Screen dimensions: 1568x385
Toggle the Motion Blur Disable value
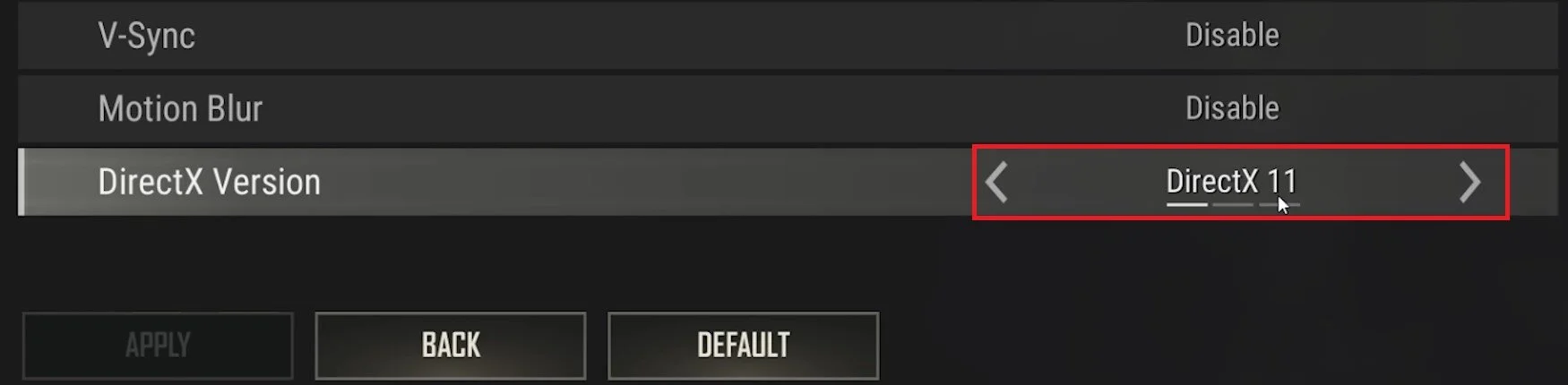click(1232, 108)
